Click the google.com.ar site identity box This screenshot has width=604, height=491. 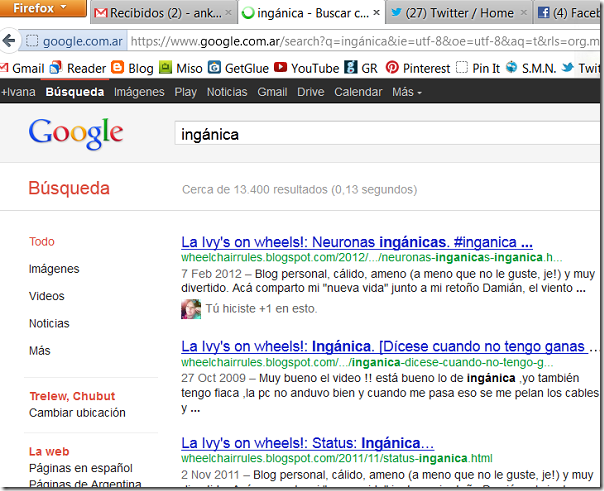pyautogui.click(x=75, y=41)
